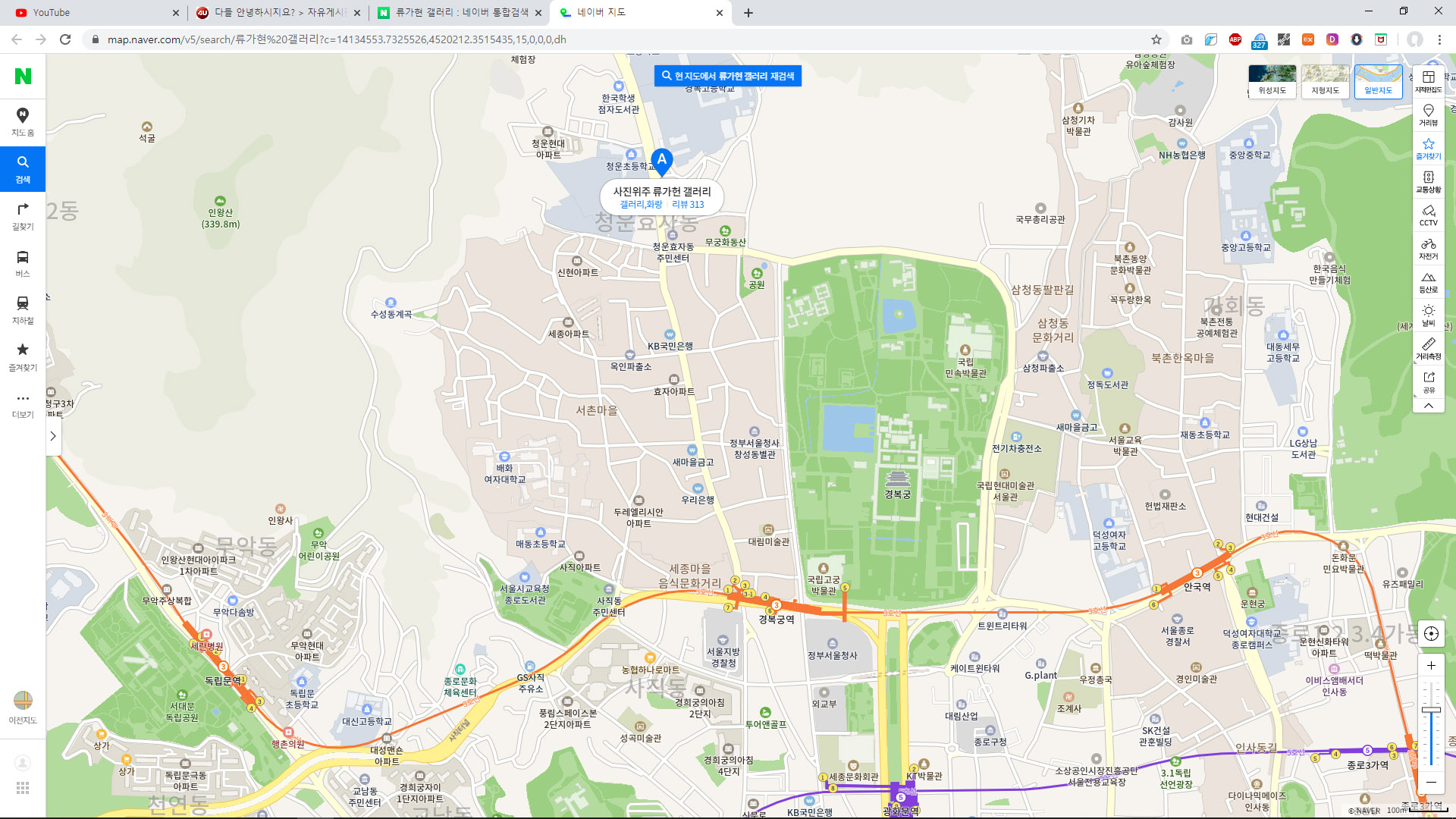Screen dimensions: 1456x819
Task: Go back to previous page
Action: click(17, 39)
